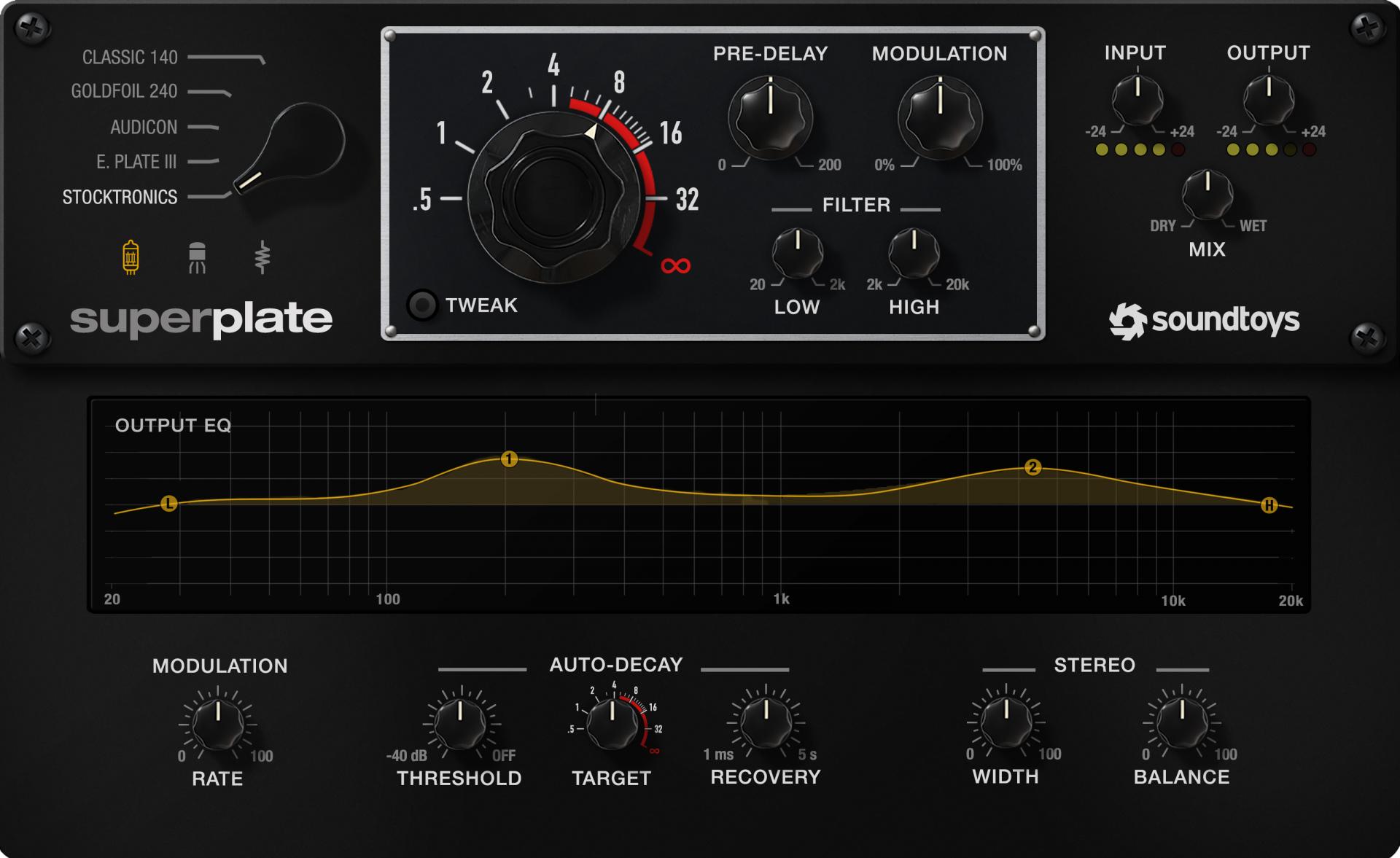Click EQ high-shelf node H
The image size is (1400, 858).
tap(1269, 505)
